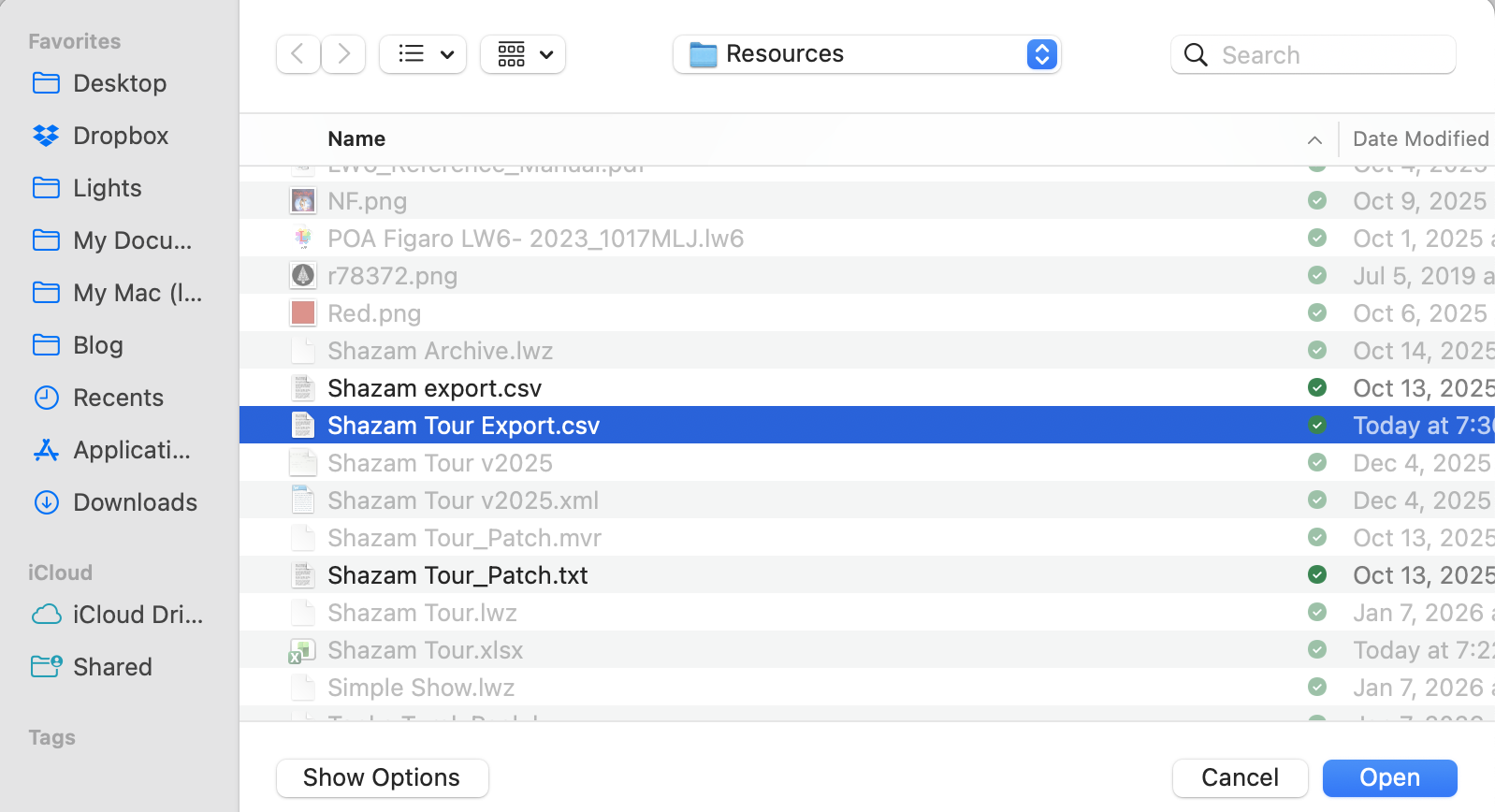The image size is (1495, 812).
Task: Click the forward navigation arrow
Action: point(343,54)
